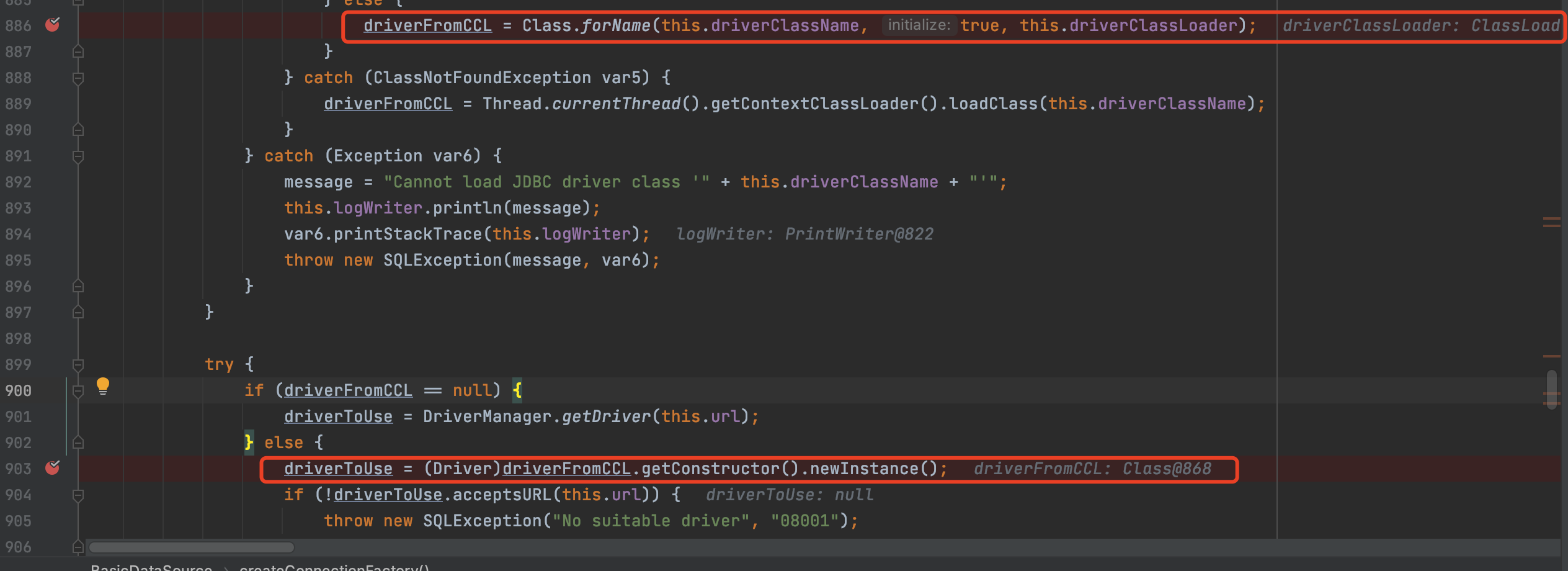Click the currentThread method call
The image size is (1568, 571).
pos(616,104)
